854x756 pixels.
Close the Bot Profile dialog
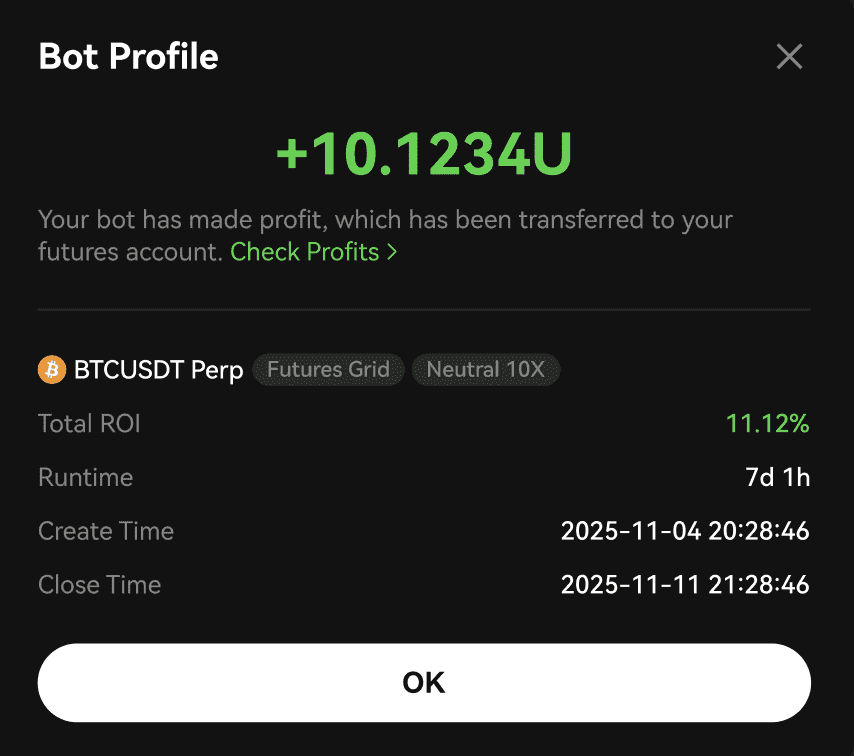click(789, 57)
